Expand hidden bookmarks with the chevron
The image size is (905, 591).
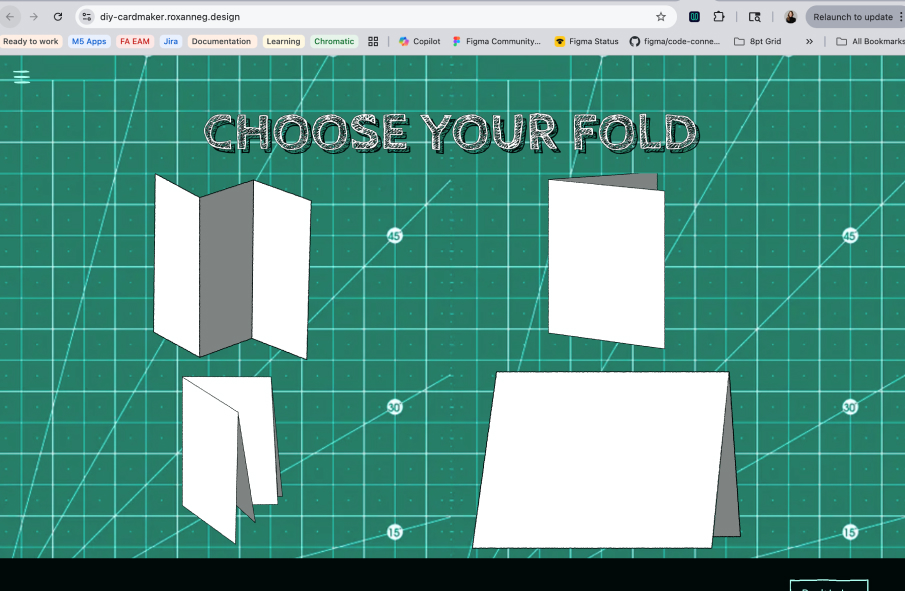tap(809, 41)
